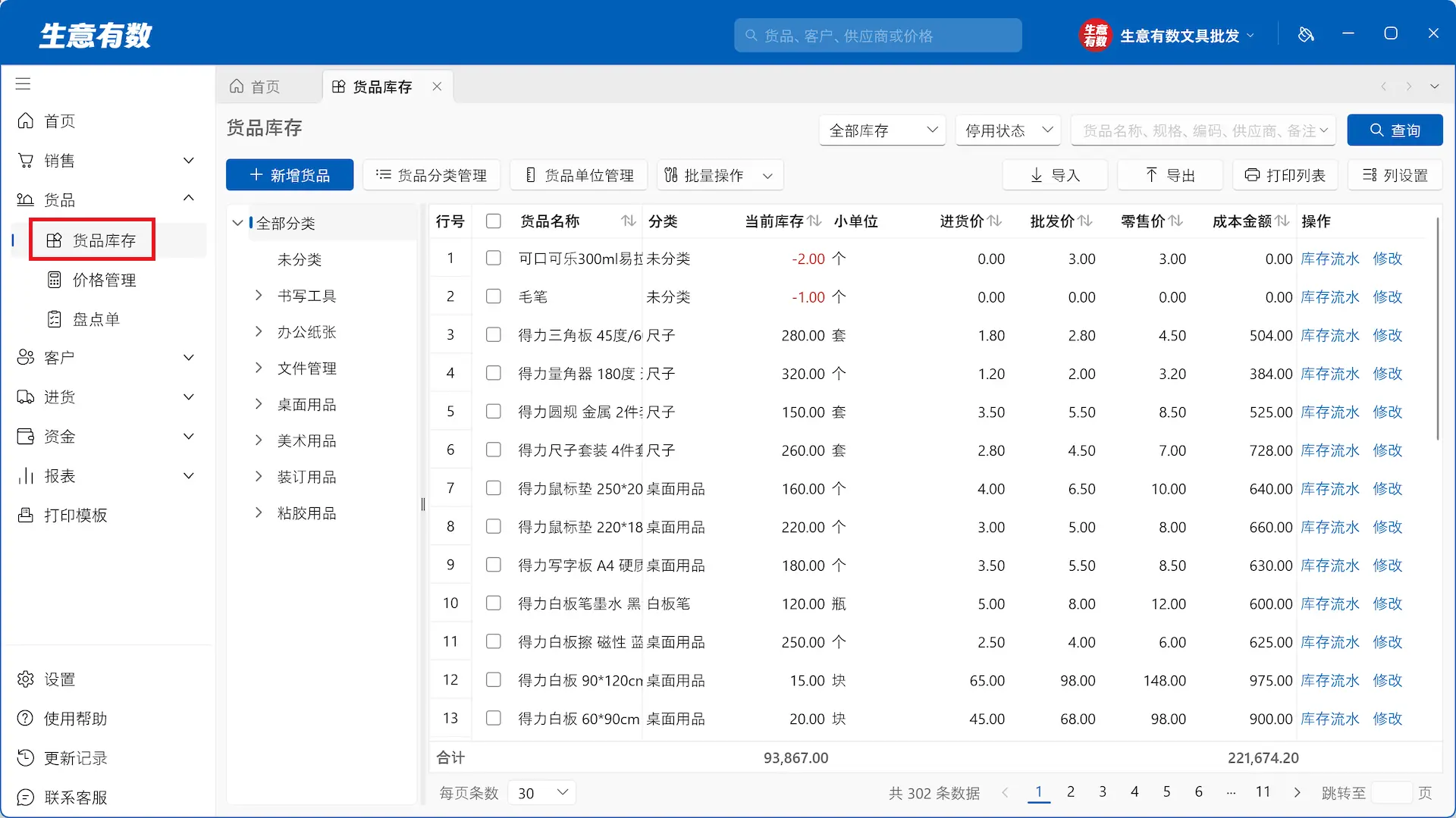The image size is (1456, 818).
Task: Click the table vertical scrollbar
Action: (x=1437, y=328)
